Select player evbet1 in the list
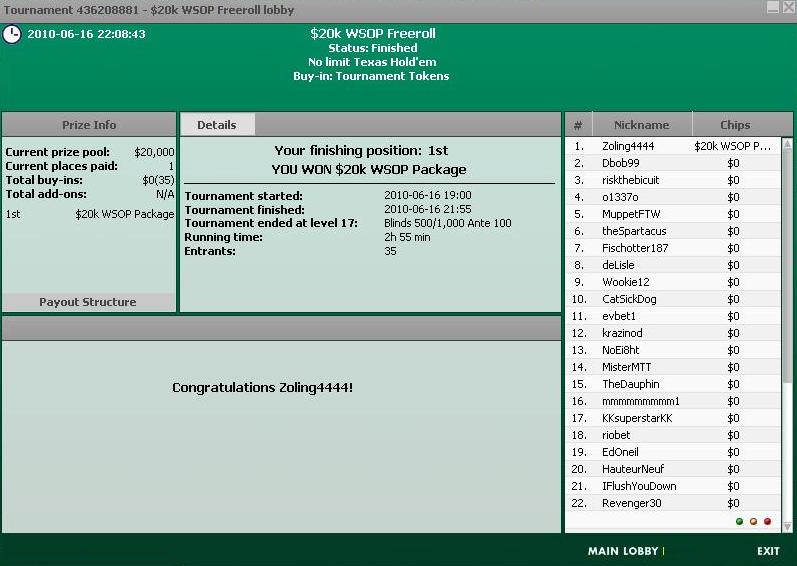This screenshot has width=797, height=566. click(x=673, y=316)
